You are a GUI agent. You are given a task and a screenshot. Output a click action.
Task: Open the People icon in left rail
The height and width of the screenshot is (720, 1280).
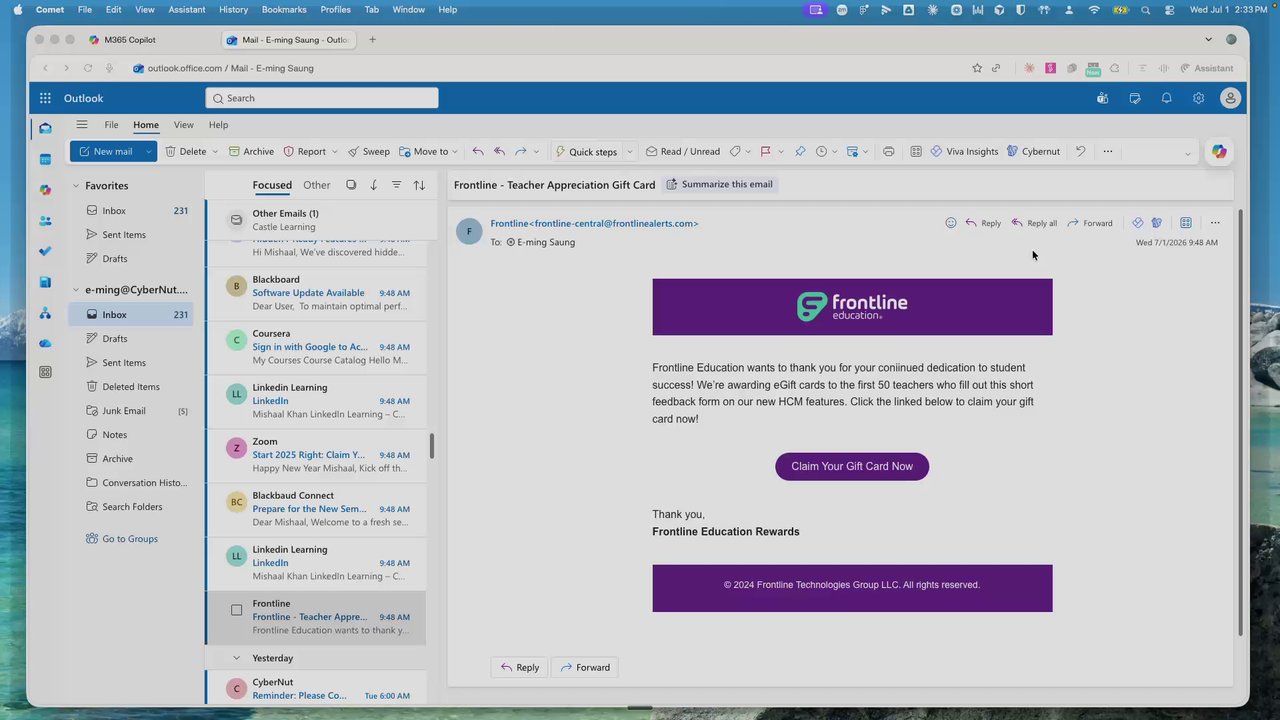click(45, 221)
